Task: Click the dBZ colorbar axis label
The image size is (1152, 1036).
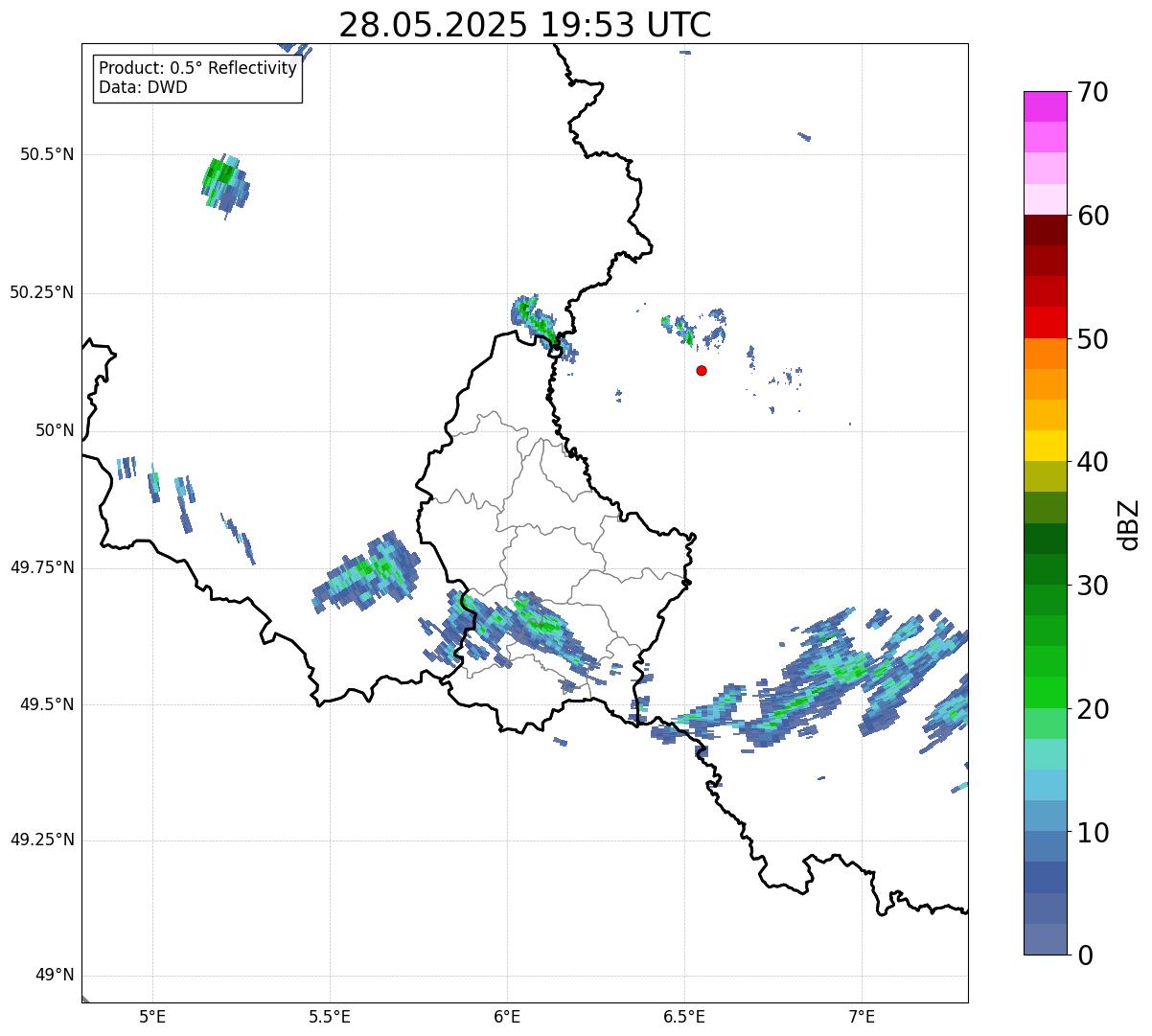Action: [1129, 523]
